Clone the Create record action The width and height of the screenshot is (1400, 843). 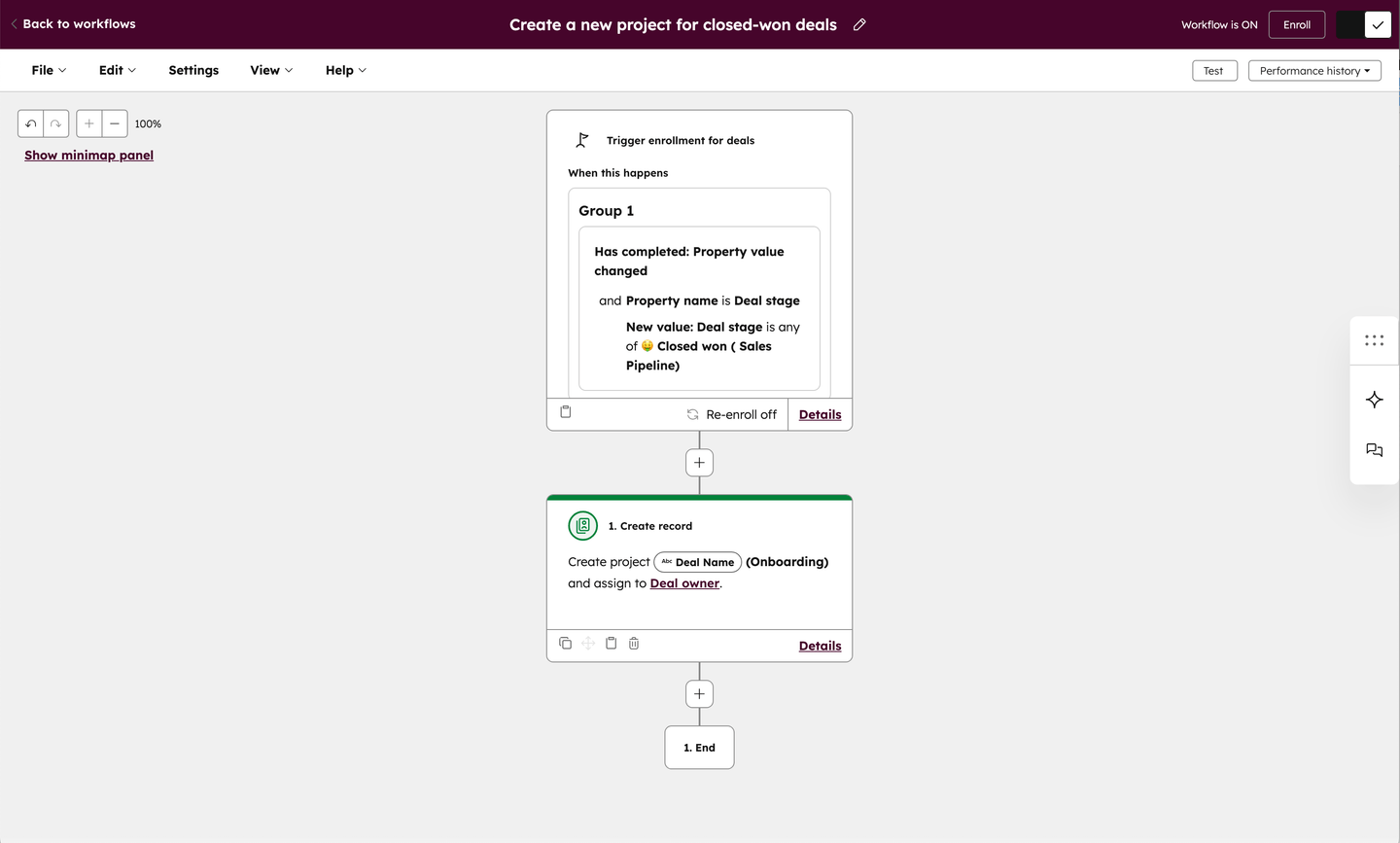coord(565,644)
